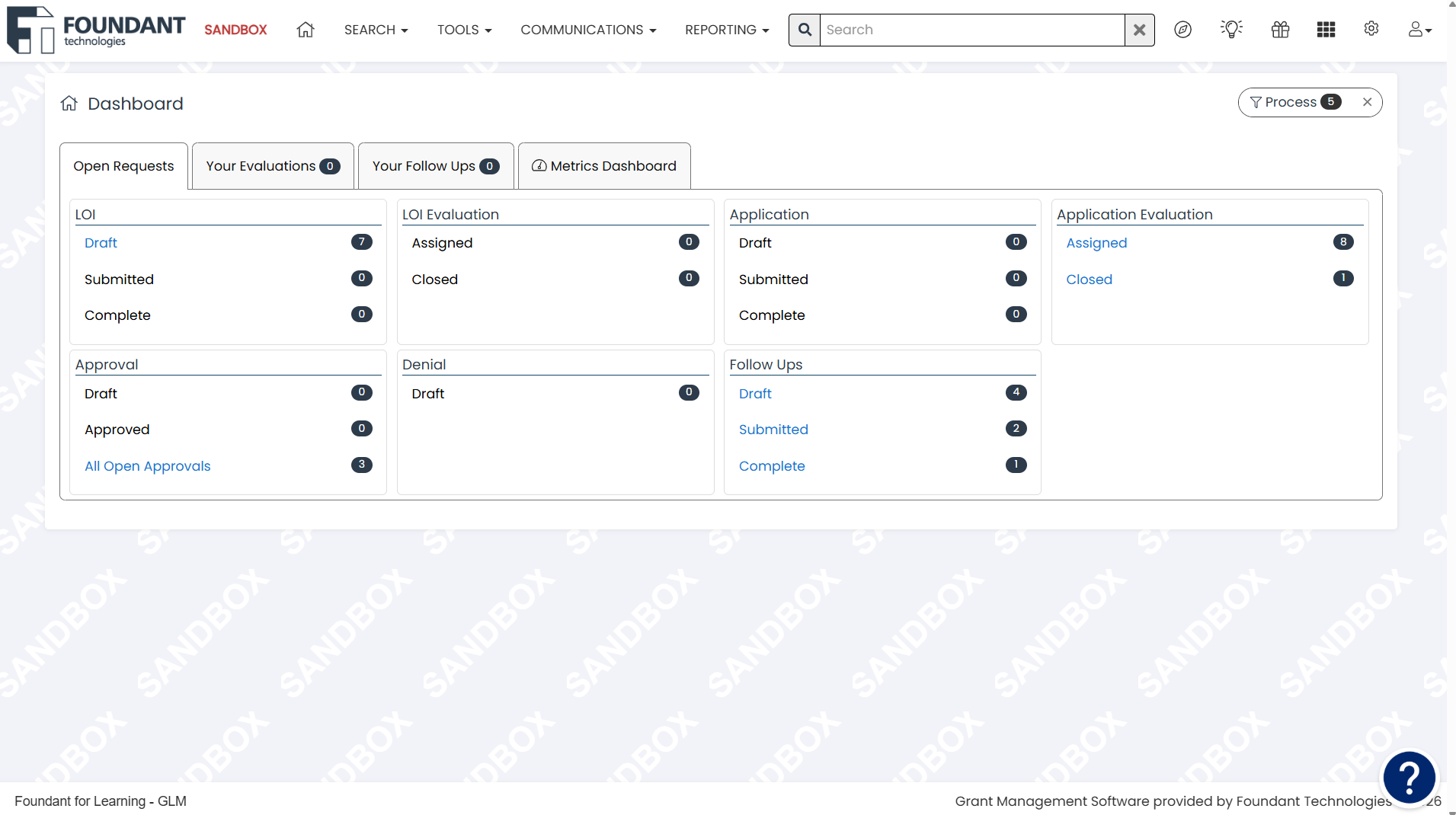Expand the REPORTING menu

(x=727, y=30)
